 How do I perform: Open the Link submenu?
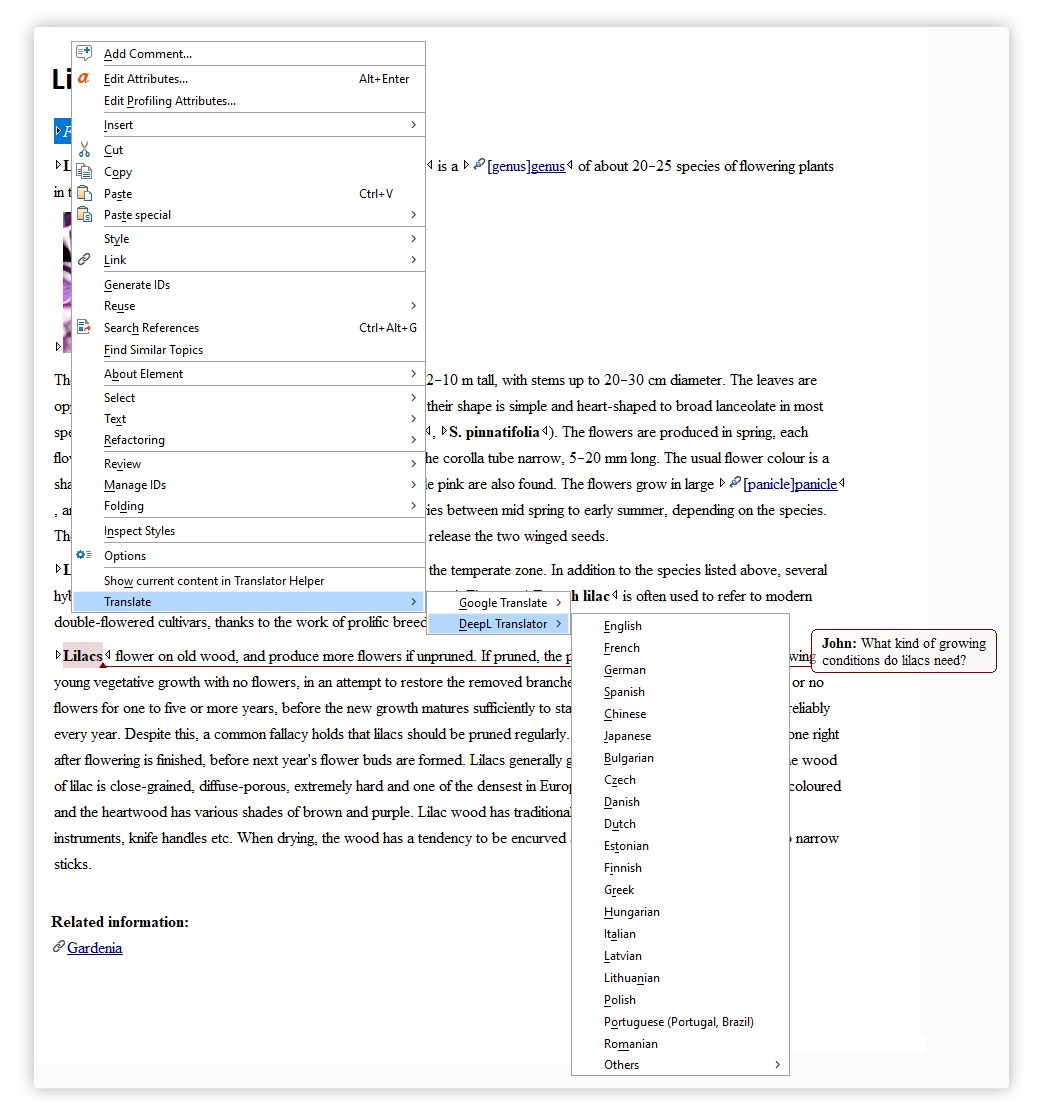coord(249,260)
